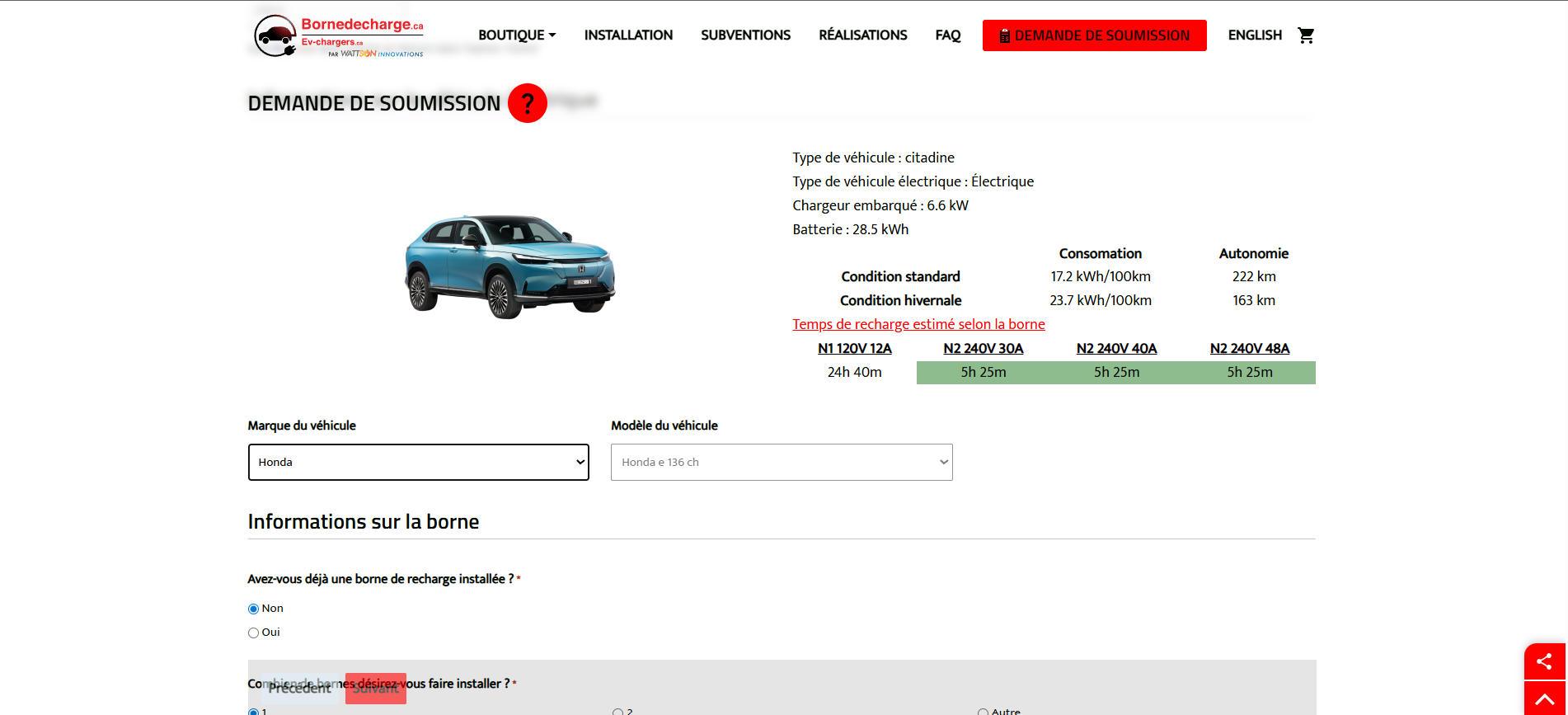
Task: Expand the BOUTIQUE menu
Action: (x=517, y=35)
